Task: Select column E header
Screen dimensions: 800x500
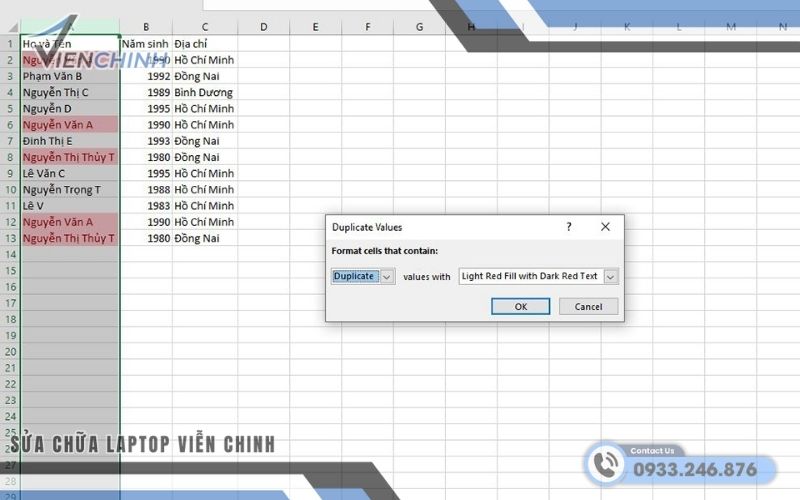Action: click(x=315, y=27)
